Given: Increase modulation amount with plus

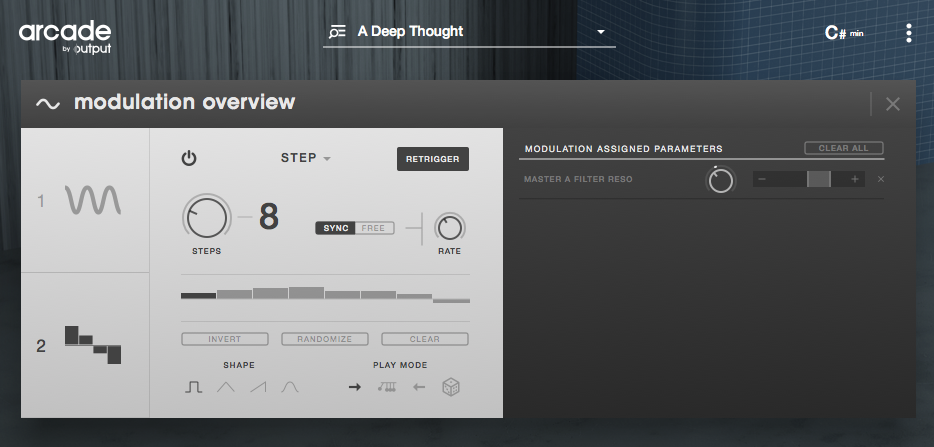Looking at the screenshot, I should [855, 179].
